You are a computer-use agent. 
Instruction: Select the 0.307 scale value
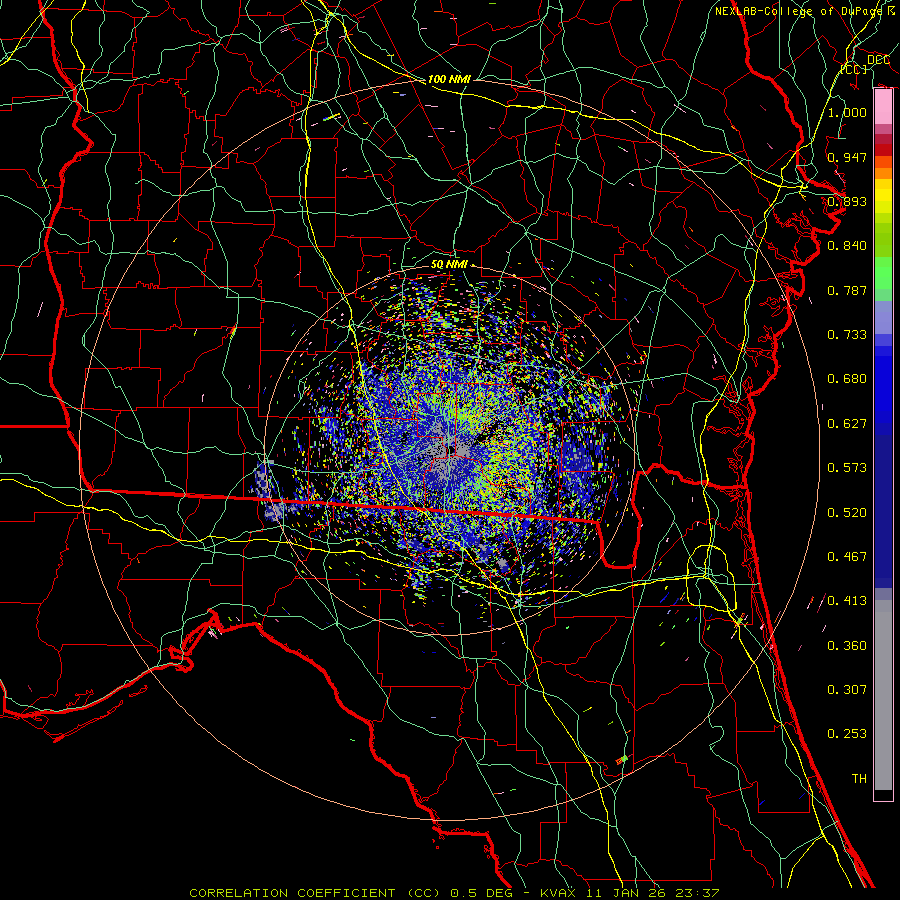pyautogui.click(x=847, y=690)
